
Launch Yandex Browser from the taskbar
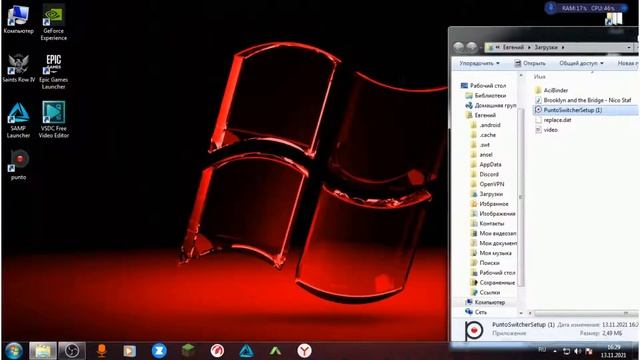(304, 351)
